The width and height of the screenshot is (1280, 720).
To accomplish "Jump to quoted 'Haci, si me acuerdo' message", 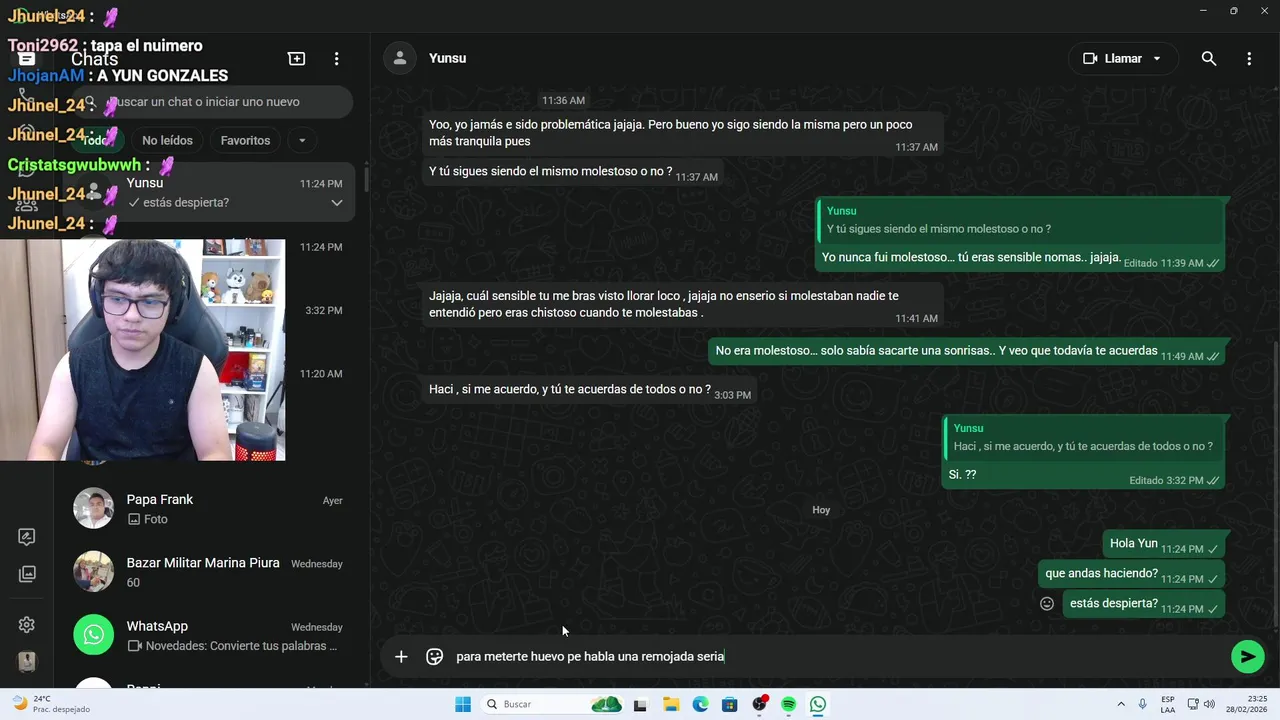I will [x=1084, y=437].
